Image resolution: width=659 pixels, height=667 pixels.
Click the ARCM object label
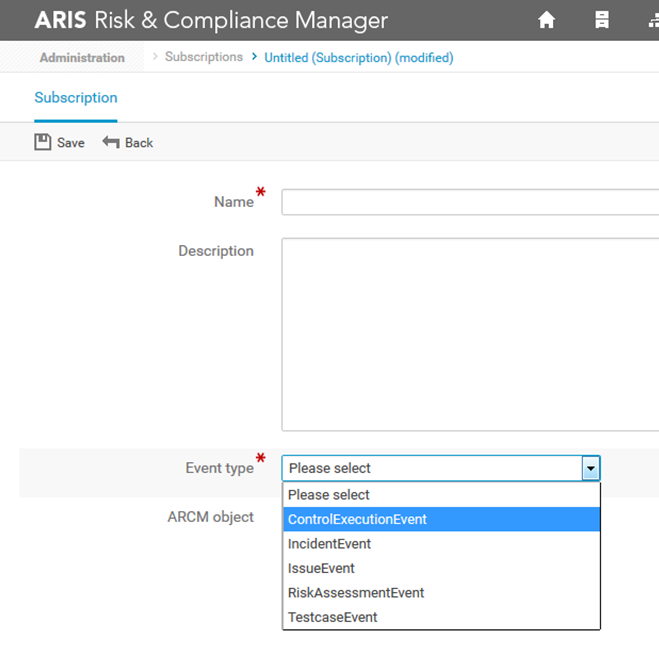click(211, 517)
